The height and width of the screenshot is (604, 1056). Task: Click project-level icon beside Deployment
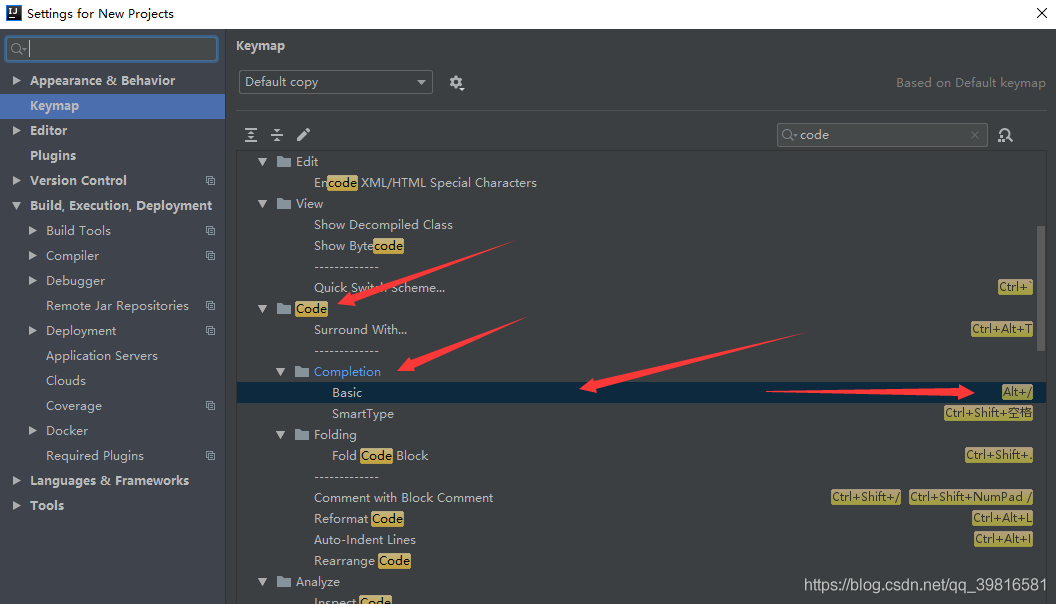pos(210,331)
